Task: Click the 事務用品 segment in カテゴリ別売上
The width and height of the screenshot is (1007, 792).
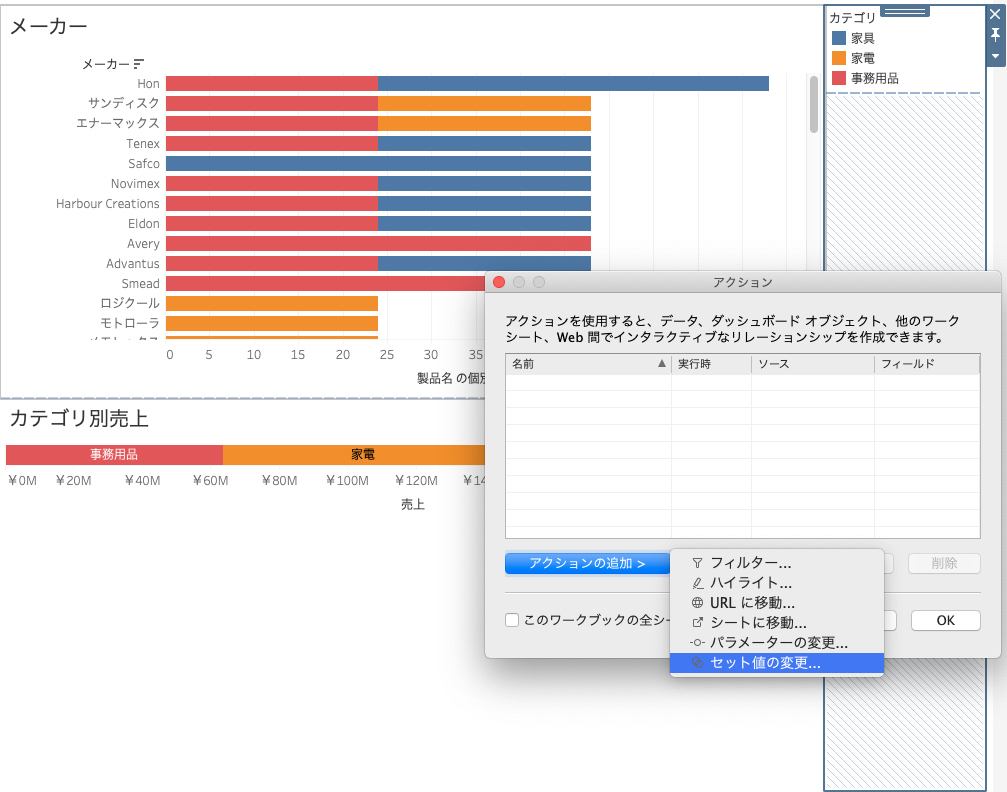Action: click(x=114, y=454)
